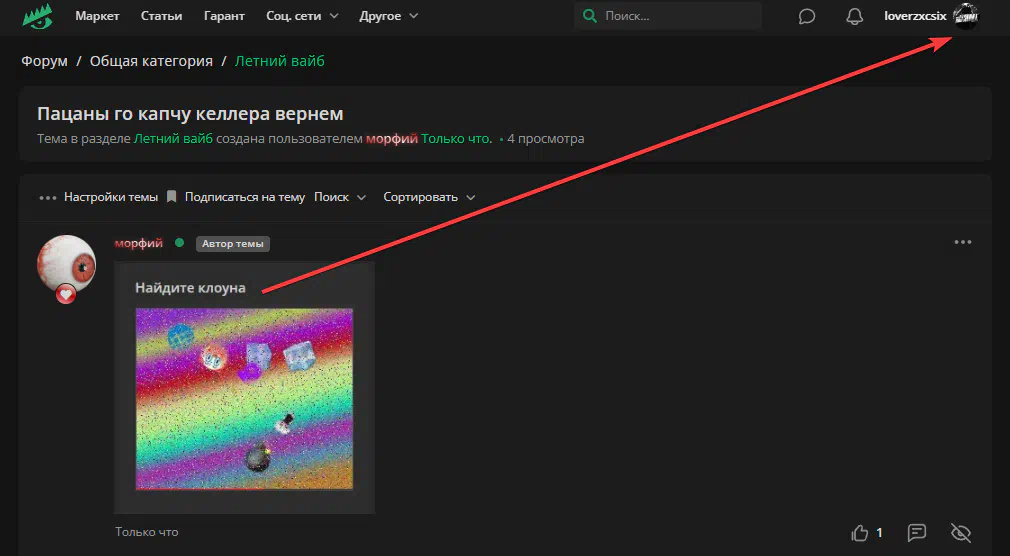Click the green online status dot

pyautogui.click(x=180, y=243)
